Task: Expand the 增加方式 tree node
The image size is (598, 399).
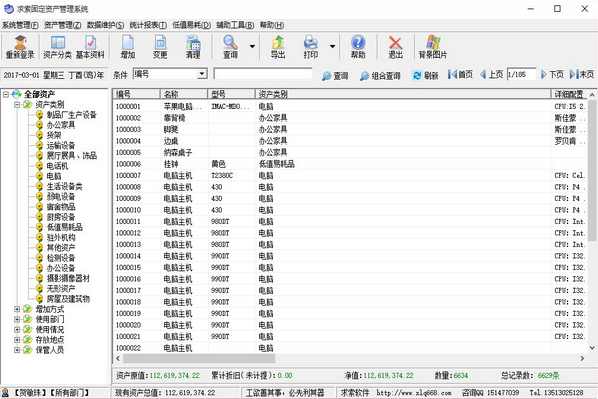Action: (17, 309)
